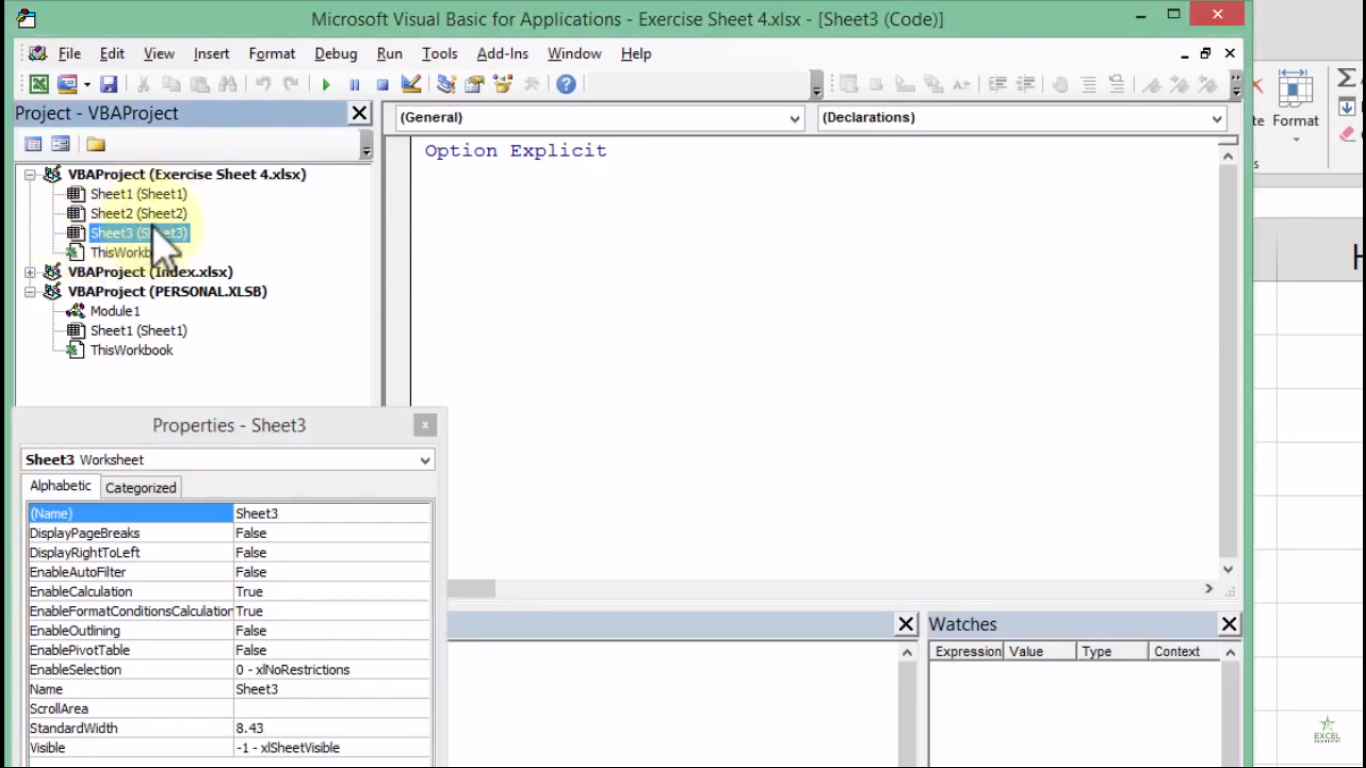
Task: Open Insert object dropdown arrow beside UserForm icon
Action: point(87,84)
